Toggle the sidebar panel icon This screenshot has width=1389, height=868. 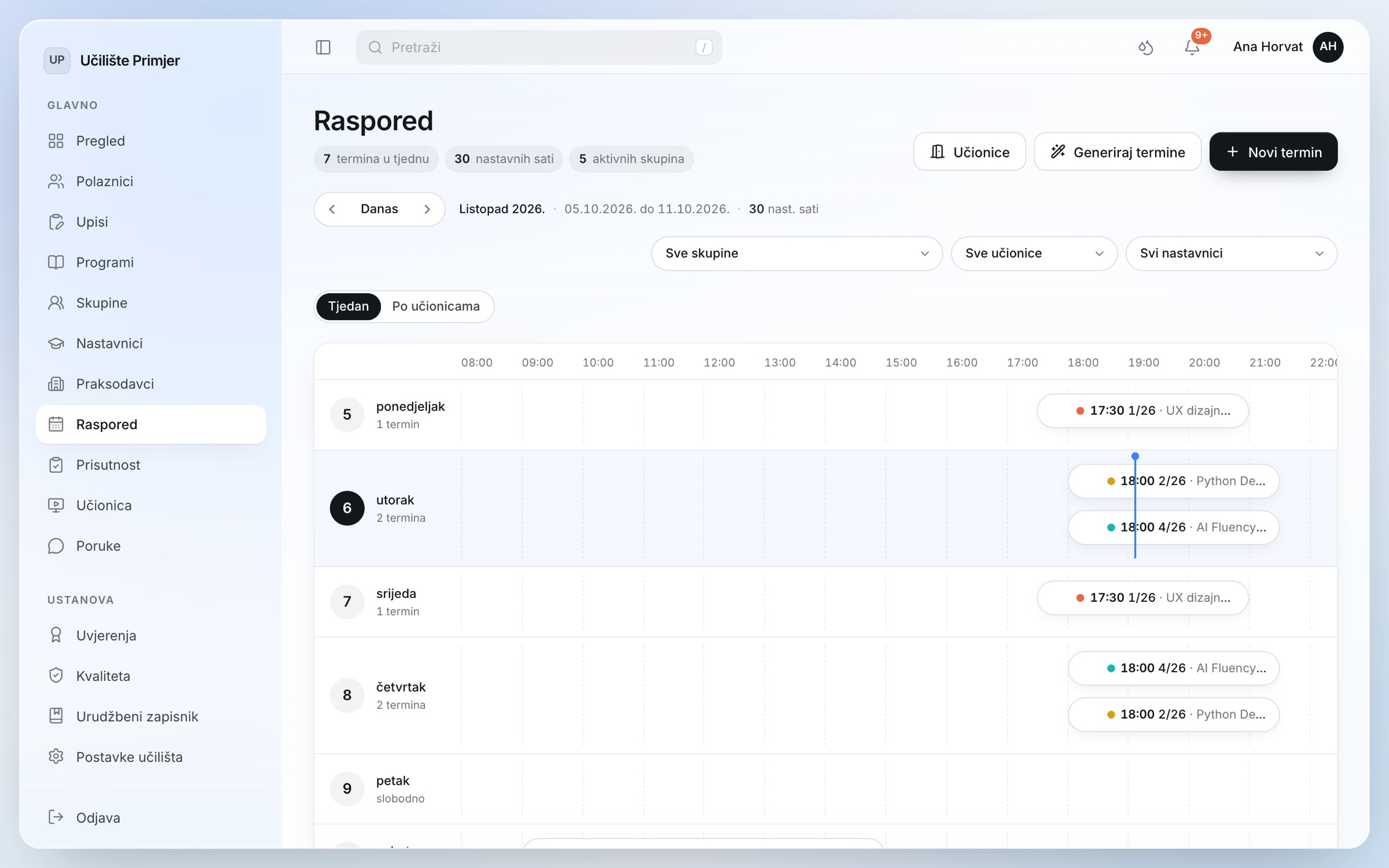click(x=323, y=47)
